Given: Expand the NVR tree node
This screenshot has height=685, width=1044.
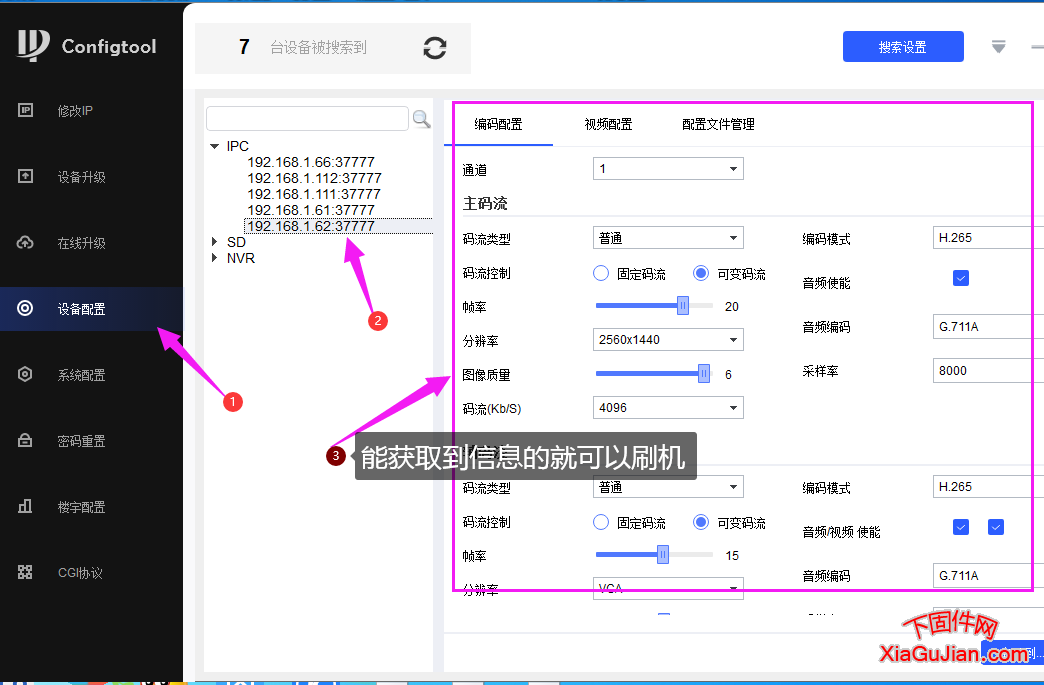Looking at the screenshot, I should tap(214, 258).
